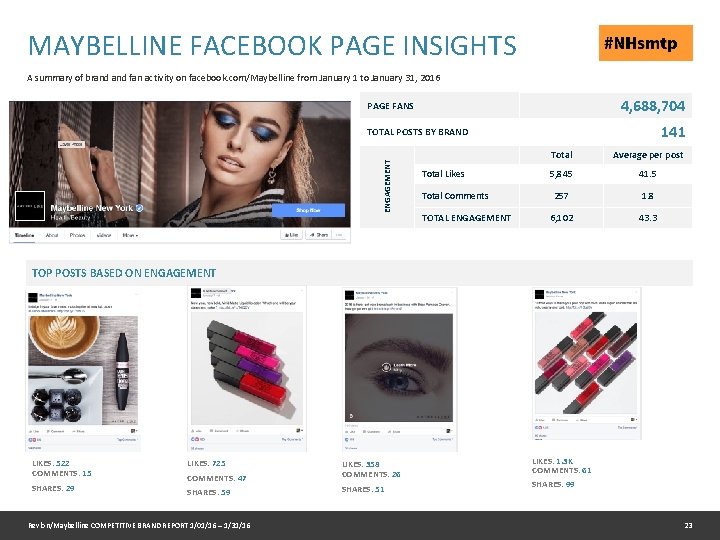720x540 pixels.
Task: Select the Total Engagement table row
Action: pos(553,218)
